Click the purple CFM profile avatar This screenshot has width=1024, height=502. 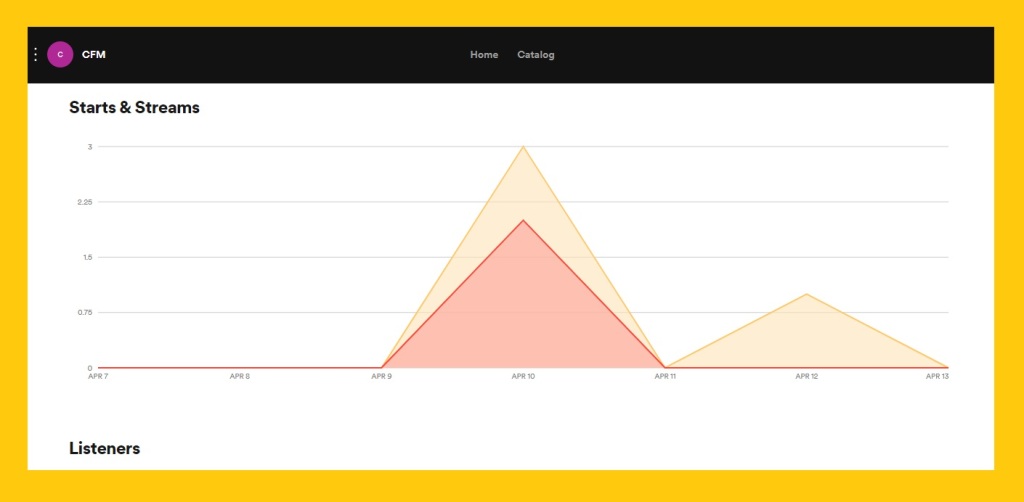[x=60, y=55]
